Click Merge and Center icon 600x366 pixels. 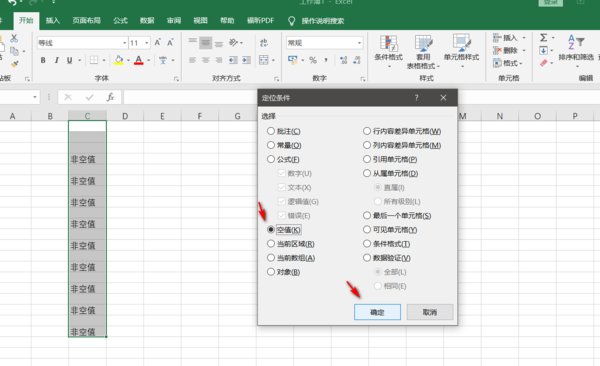pyautogui.click(x=264, y=60)
